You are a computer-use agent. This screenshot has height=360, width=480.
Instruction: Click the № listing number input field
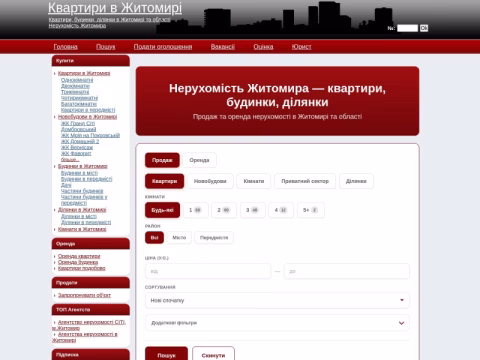[407, 28]
